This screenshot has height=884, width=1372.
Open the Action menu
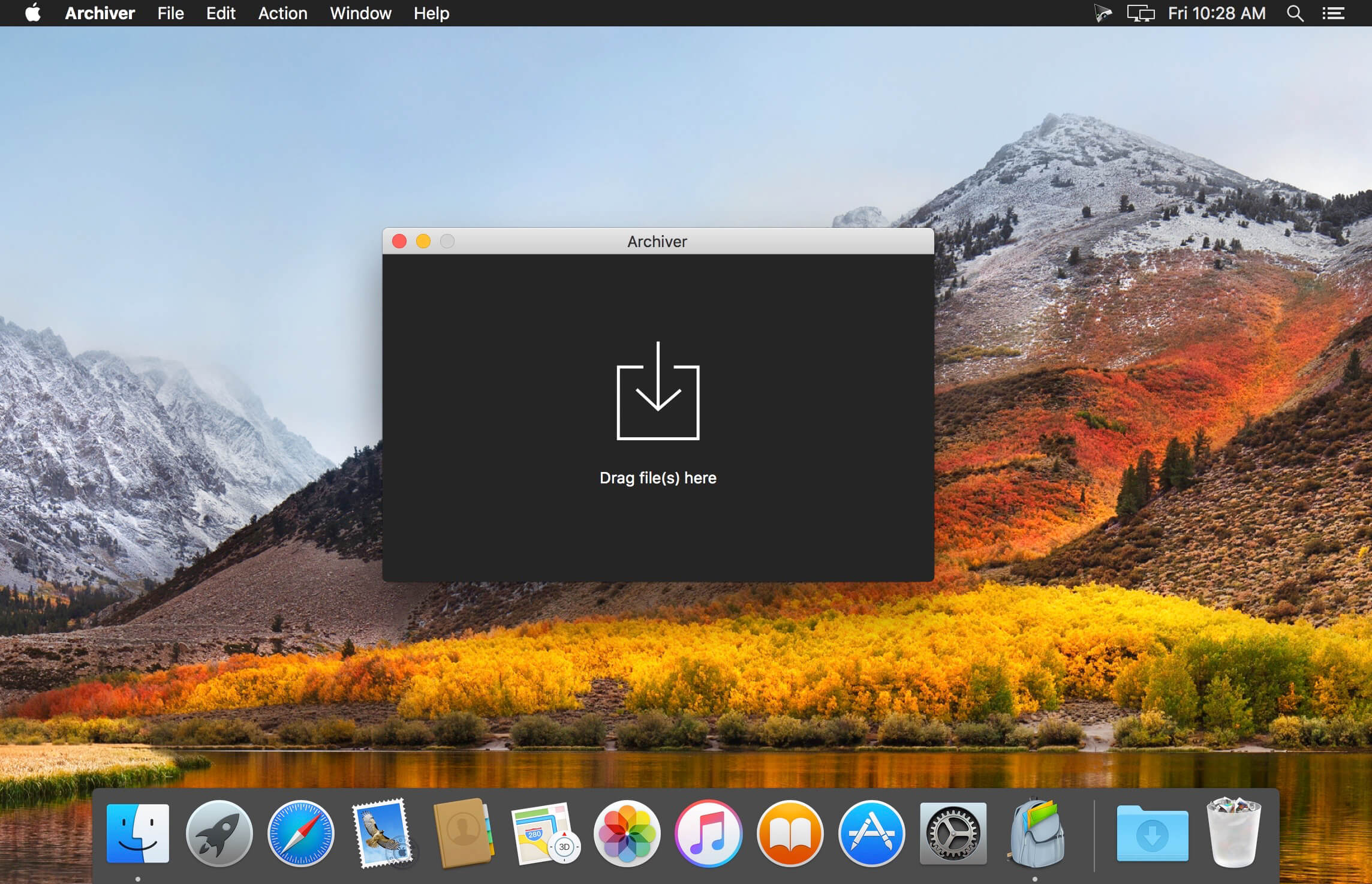point(282,13)
